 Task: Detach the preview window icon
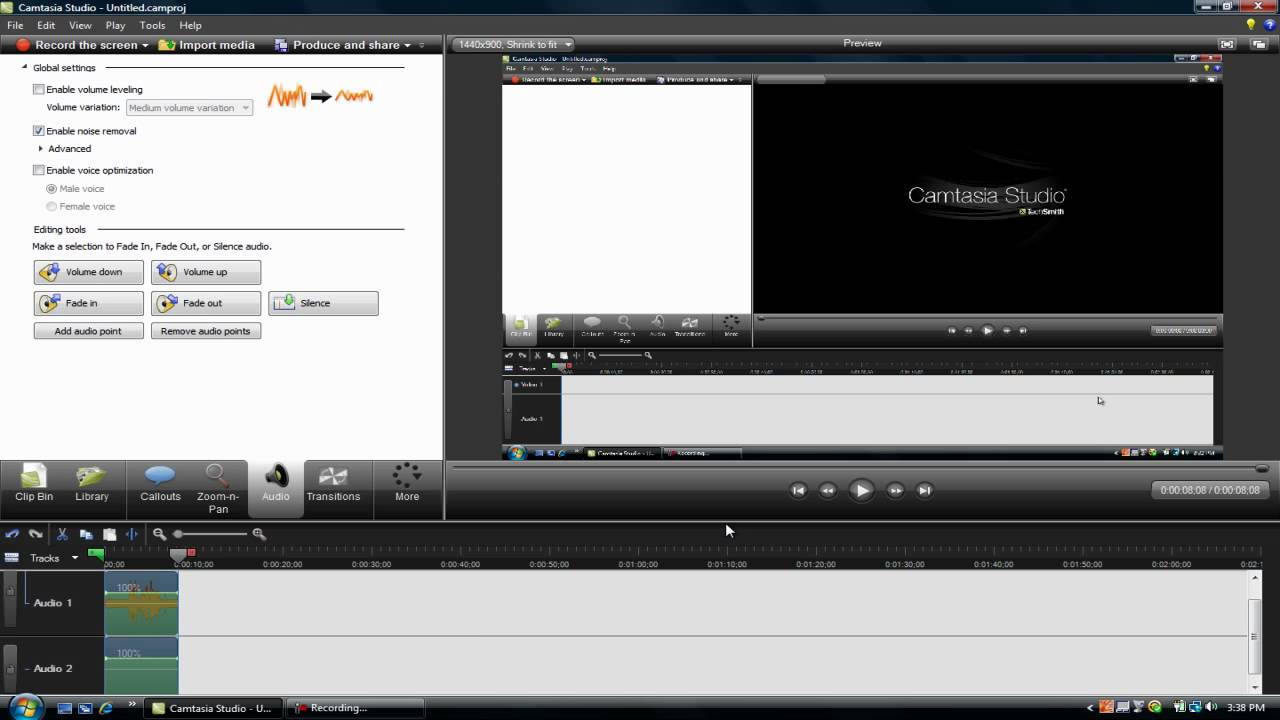(x=1260, y=44)
